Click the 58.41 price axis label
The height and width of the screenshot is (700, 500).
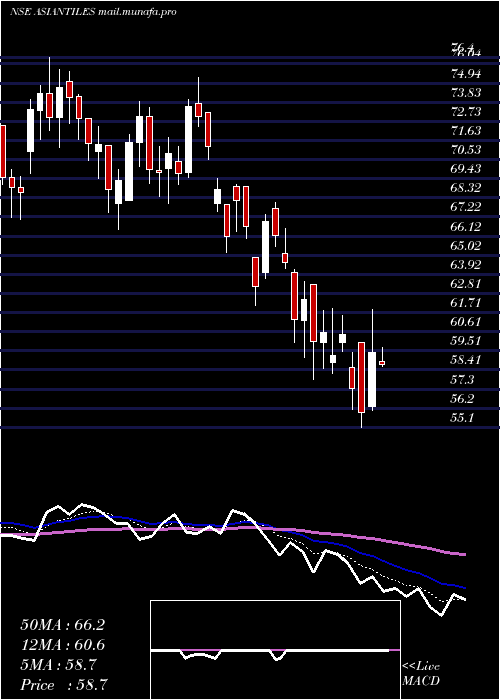[466, 359]
